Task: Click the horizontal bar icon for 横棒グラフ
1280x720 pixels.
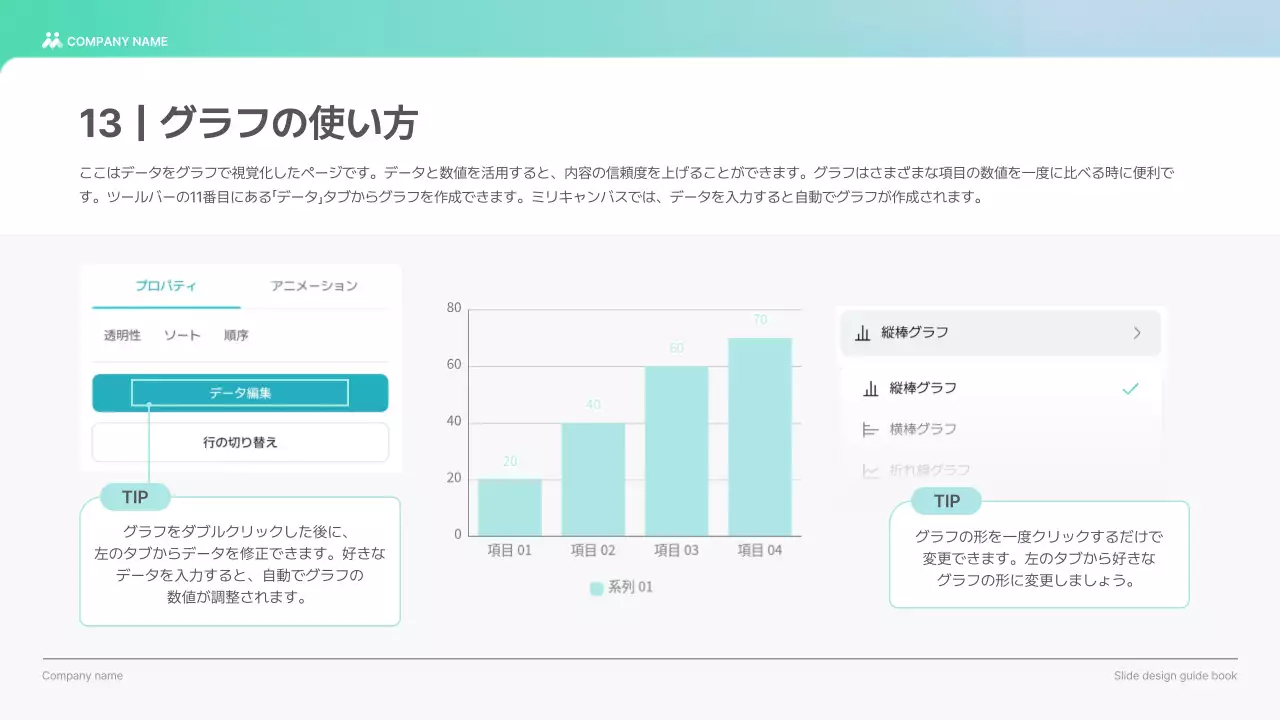Action: tap(870, 429)
